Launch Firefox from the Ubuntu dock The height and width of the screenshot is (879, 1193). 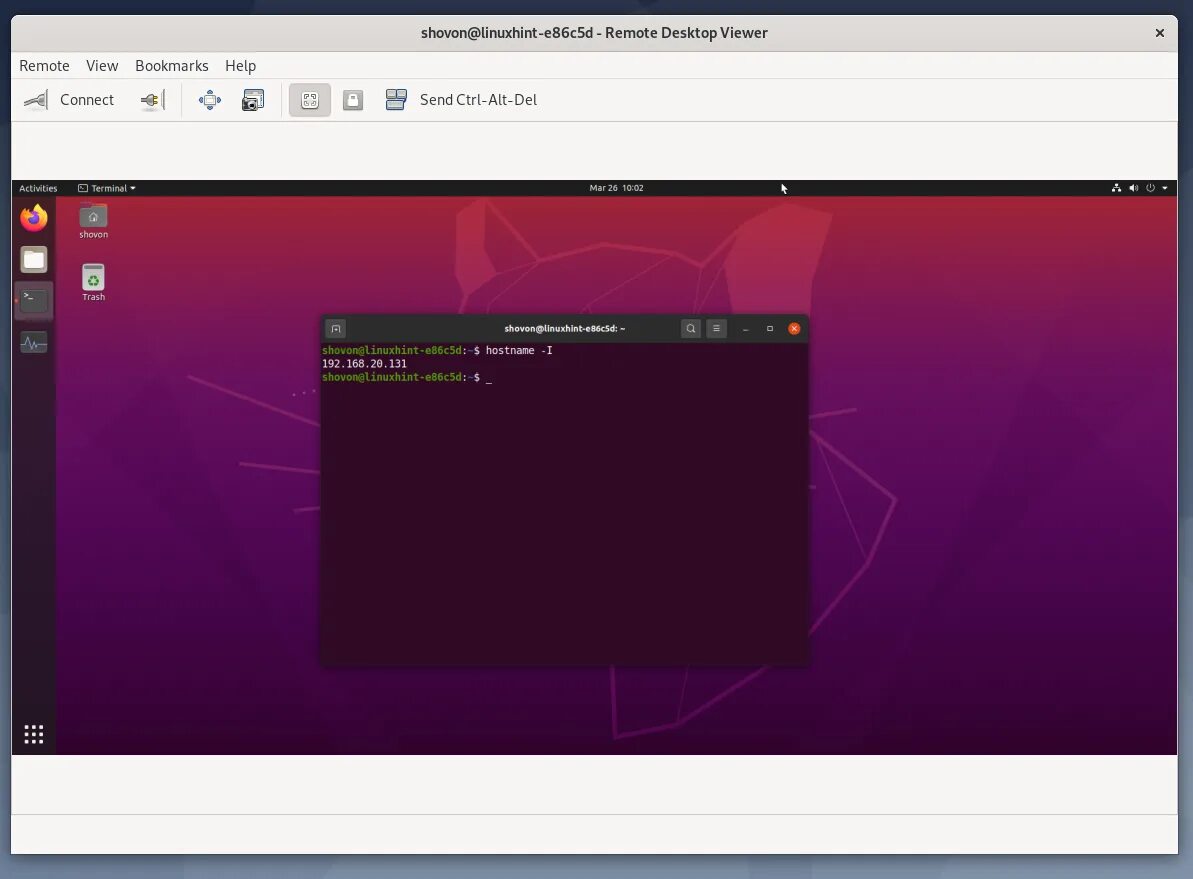33,218
